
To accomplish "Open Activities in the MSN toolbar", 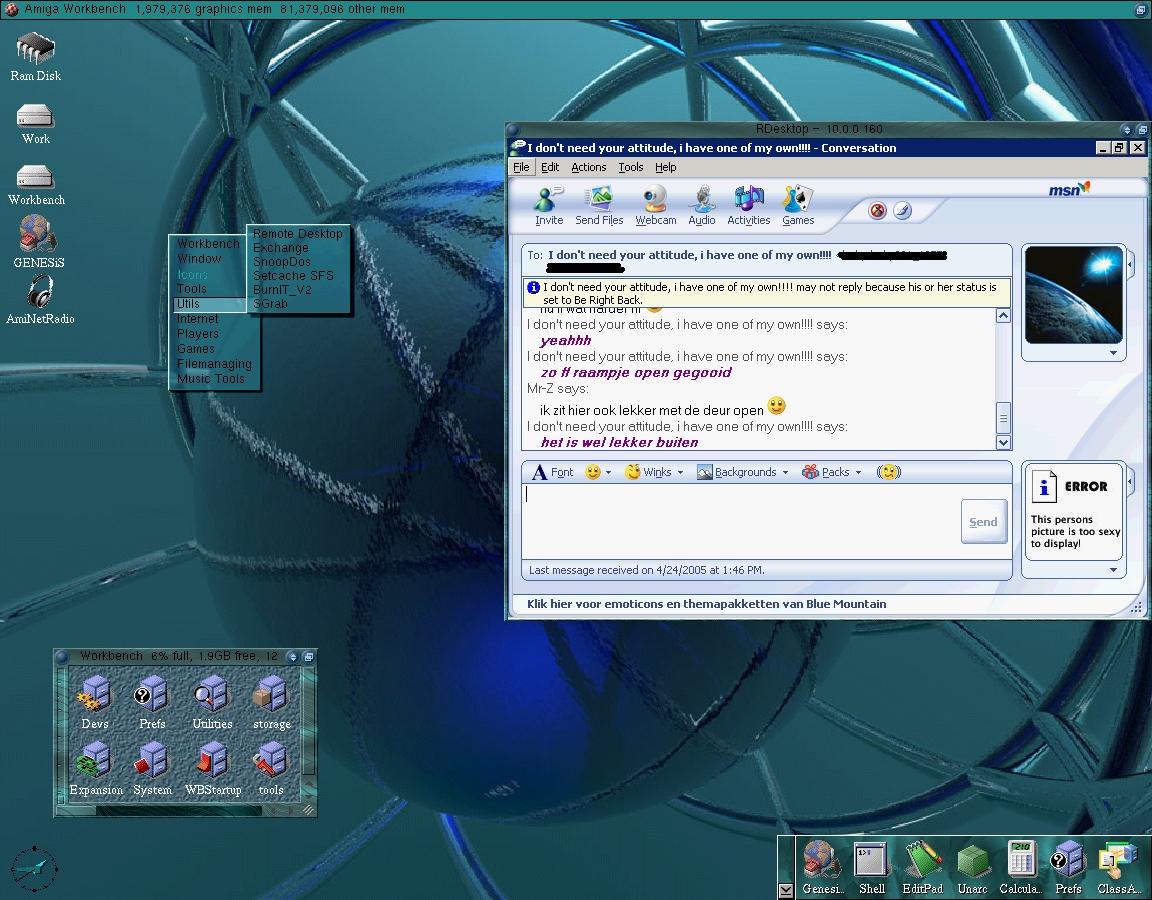I will (x=749, y=205).
